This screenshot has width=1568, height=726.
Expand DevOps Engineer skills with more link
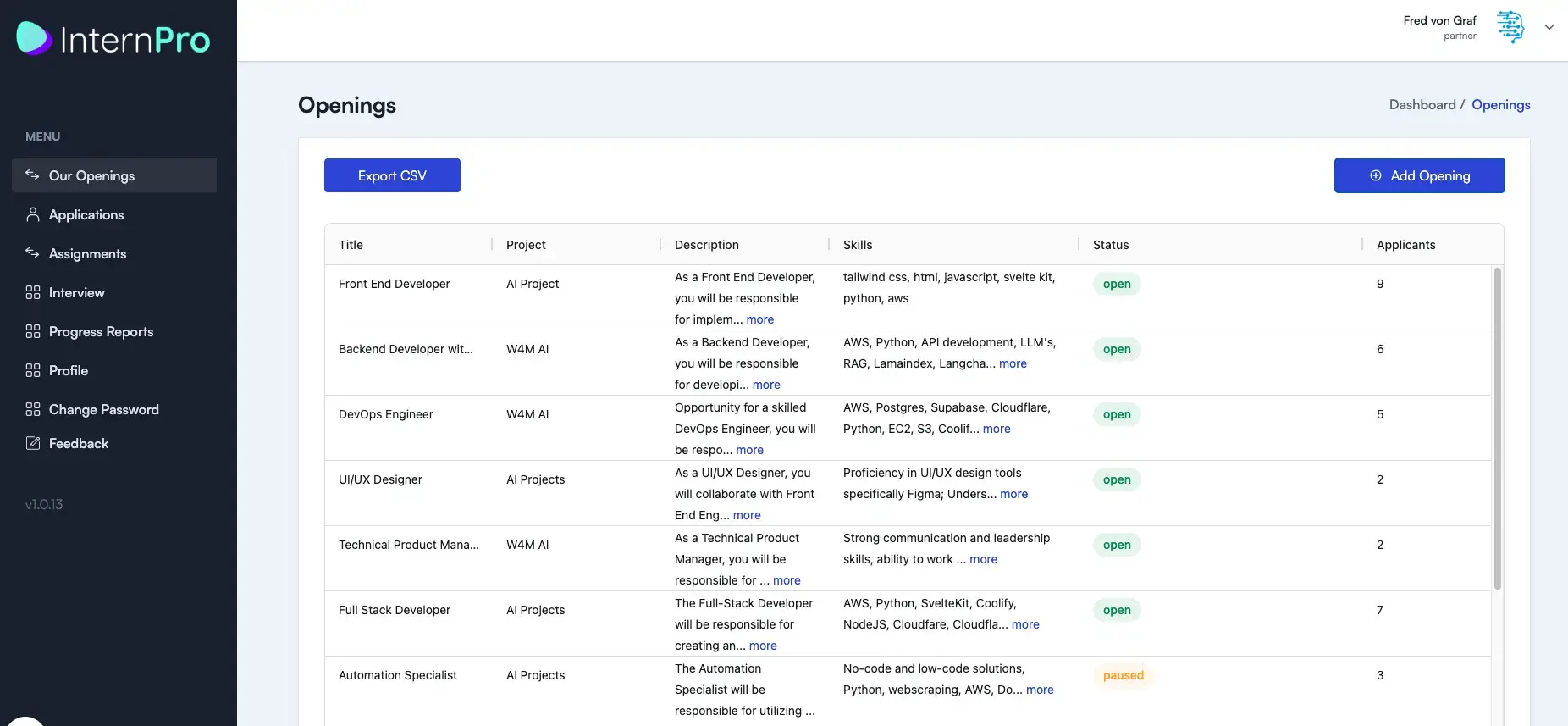[x=997, y=429]
